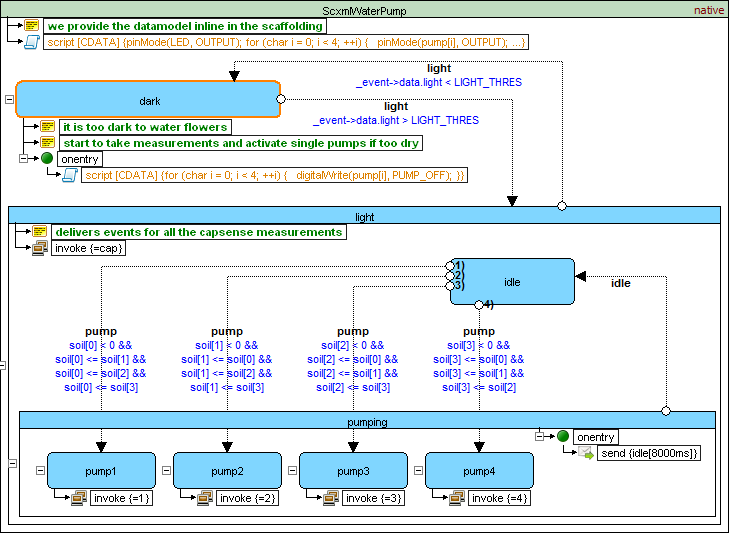Image resolution: width=731 pixels, height=535 pixels.
Task: Select the invoke icon under pump1 state
Action: pos(77,497)
